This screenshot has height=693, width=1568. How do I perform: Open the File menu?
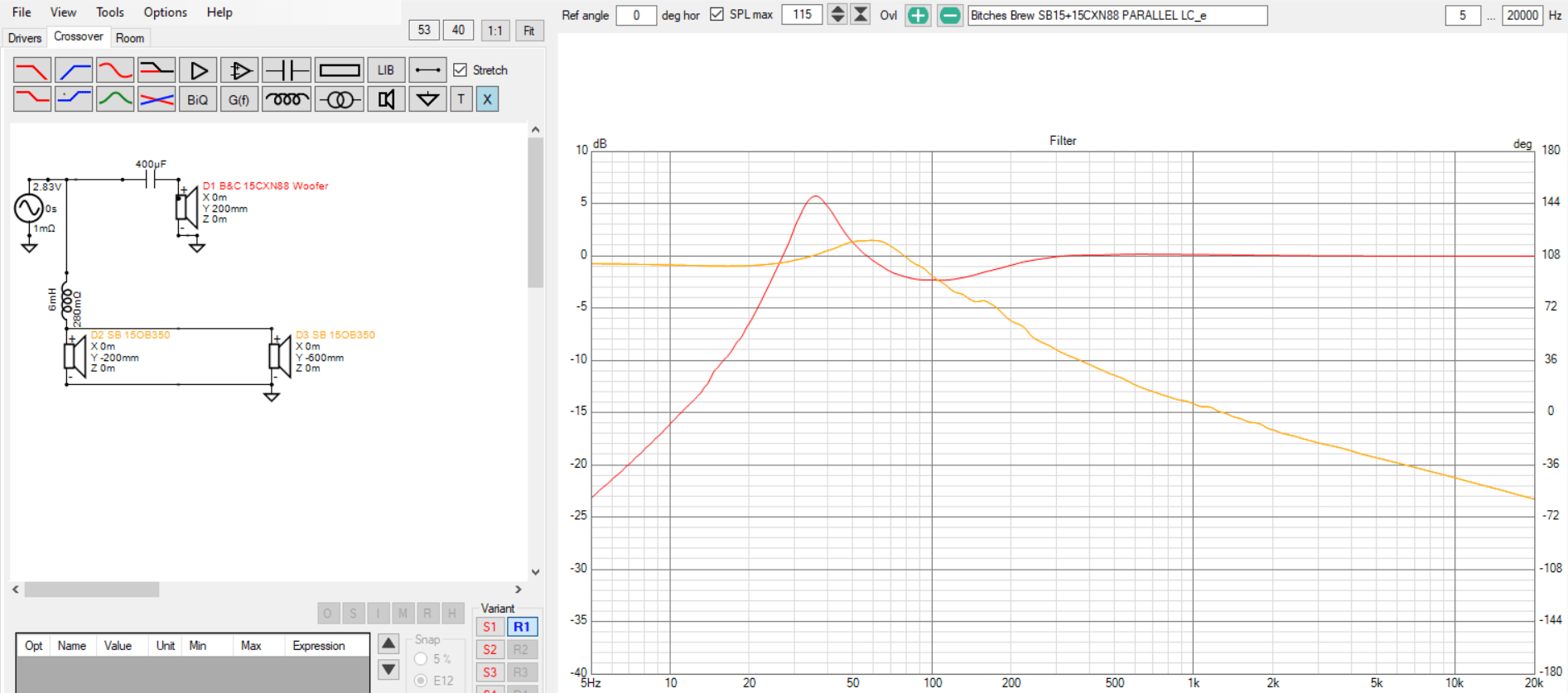22,12
